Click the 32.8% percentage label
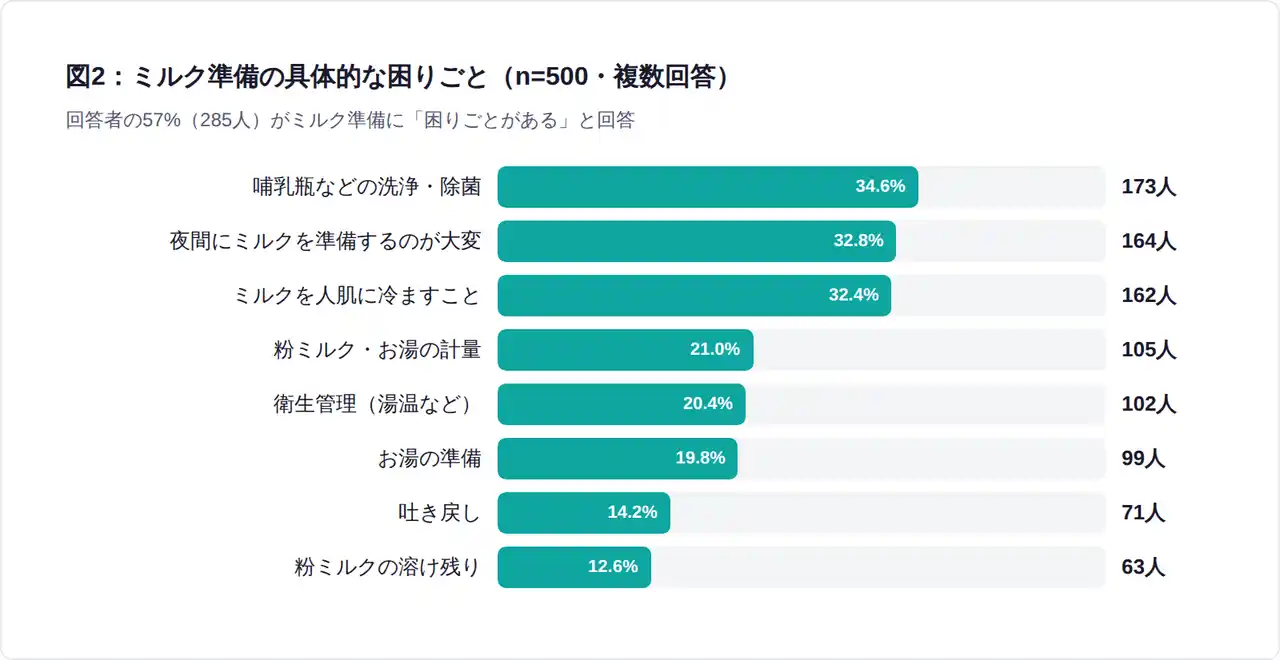The image size is (1280, 660). 858,241
